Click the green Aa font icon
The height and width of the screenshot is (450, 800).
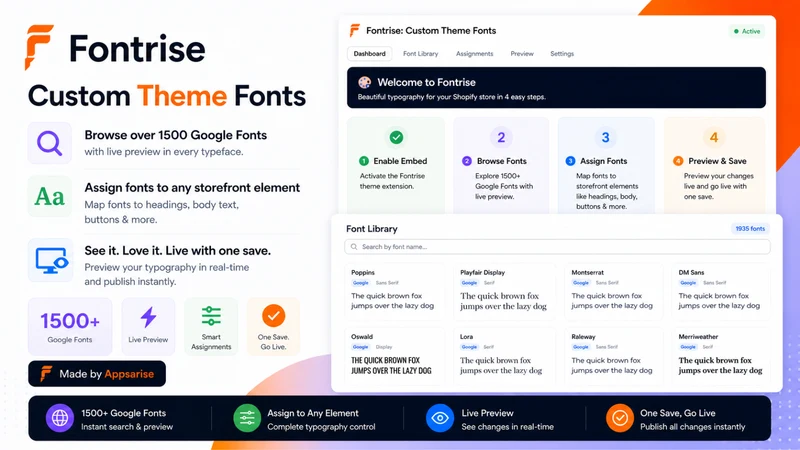(x=49, y=196)
